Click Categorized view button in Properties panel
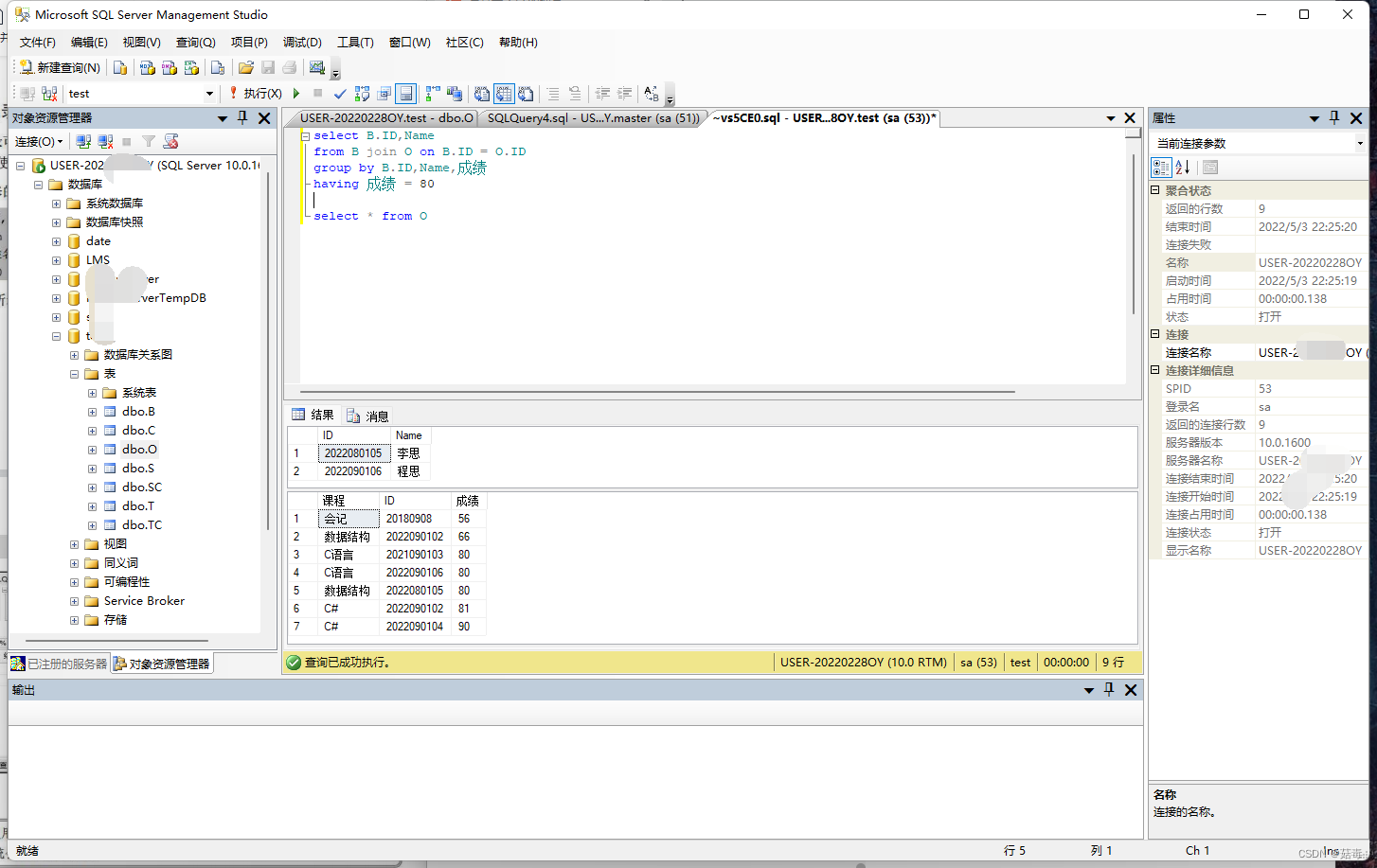This screenshot has height=868, width=1377. [1161, 168]
